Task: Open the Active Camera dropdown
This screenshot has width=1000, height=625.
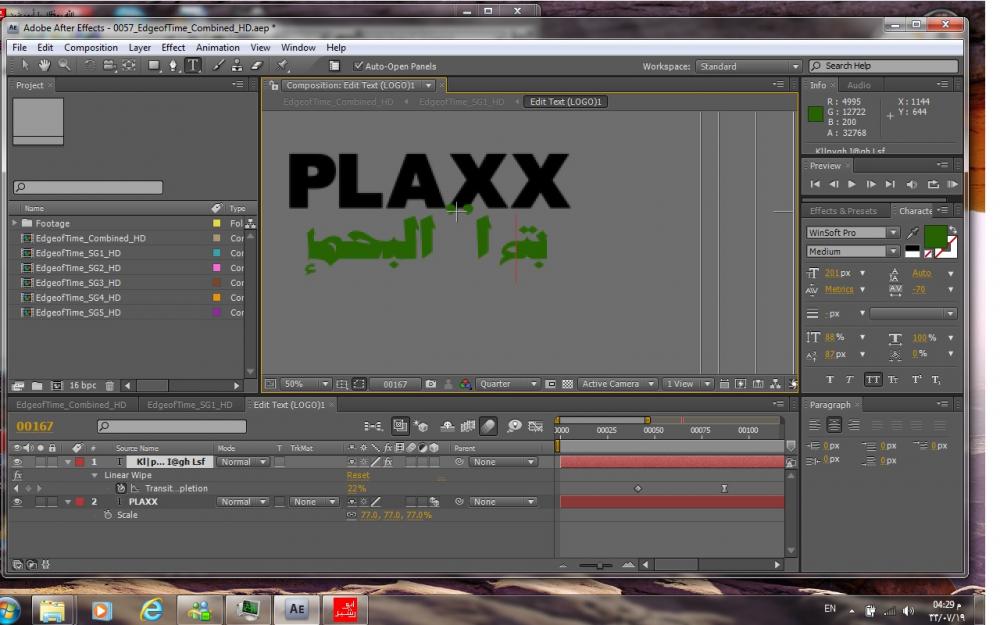Action: coord(616,384)
